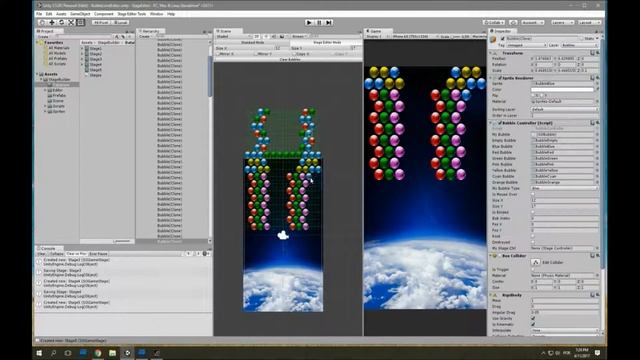Open the File menu

coord(39,14)
